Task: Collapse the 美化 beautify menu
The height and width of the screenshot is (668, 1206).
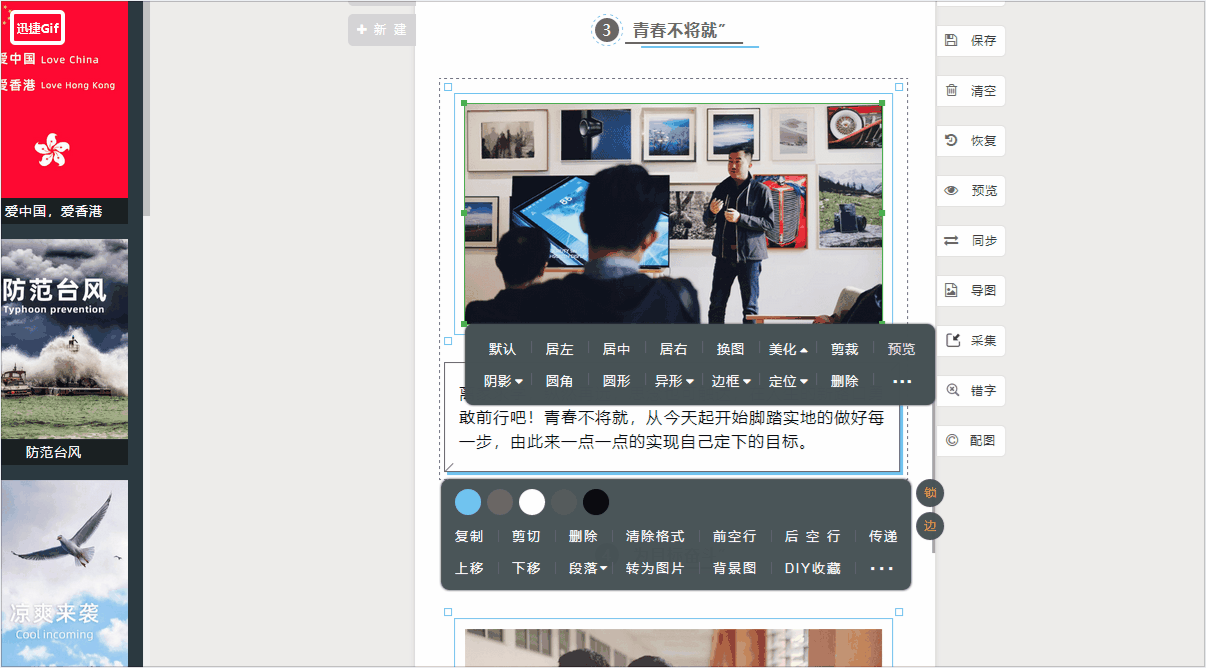Action: (788, 349)
